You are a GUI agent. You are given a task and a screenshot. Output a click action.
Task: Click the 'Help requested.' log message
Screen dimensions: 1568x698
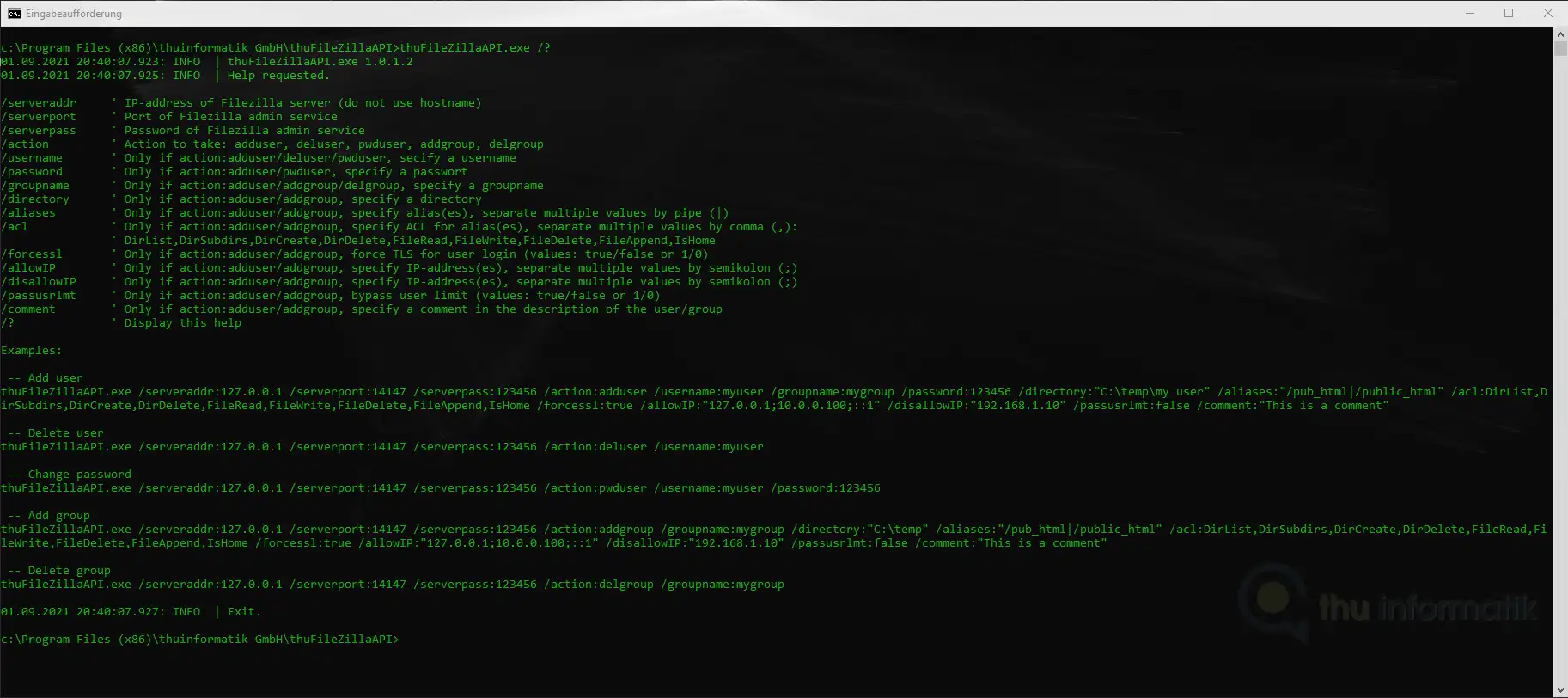[278, 76]
